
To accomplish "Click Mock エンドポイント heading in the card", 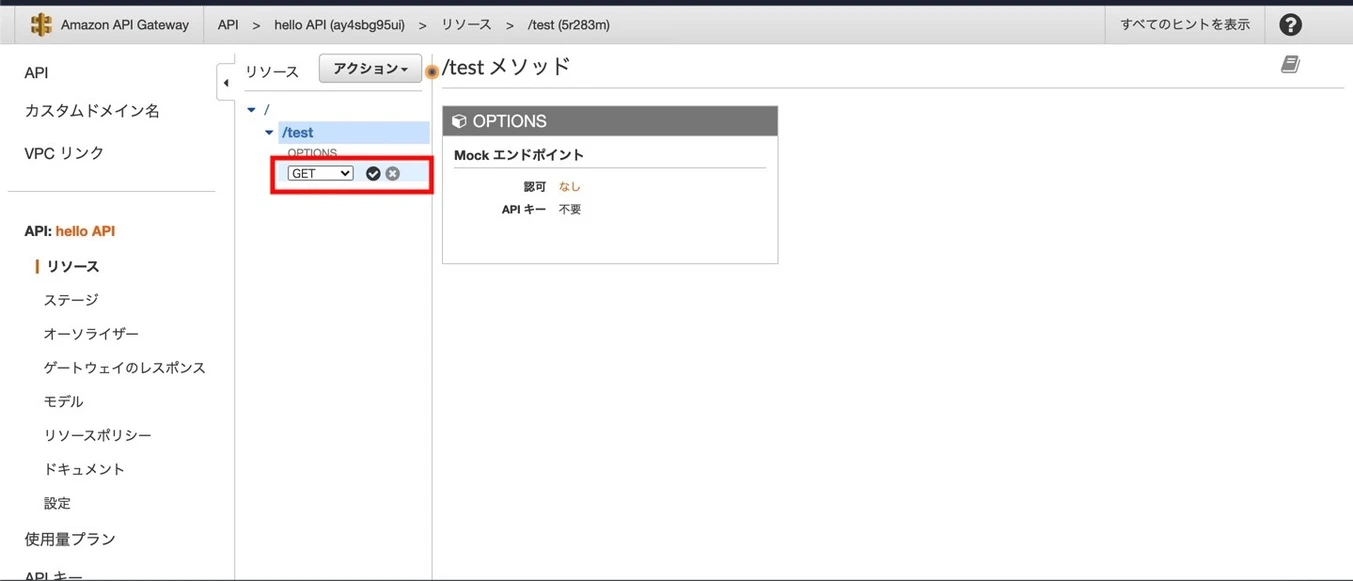I will [519, 155].
